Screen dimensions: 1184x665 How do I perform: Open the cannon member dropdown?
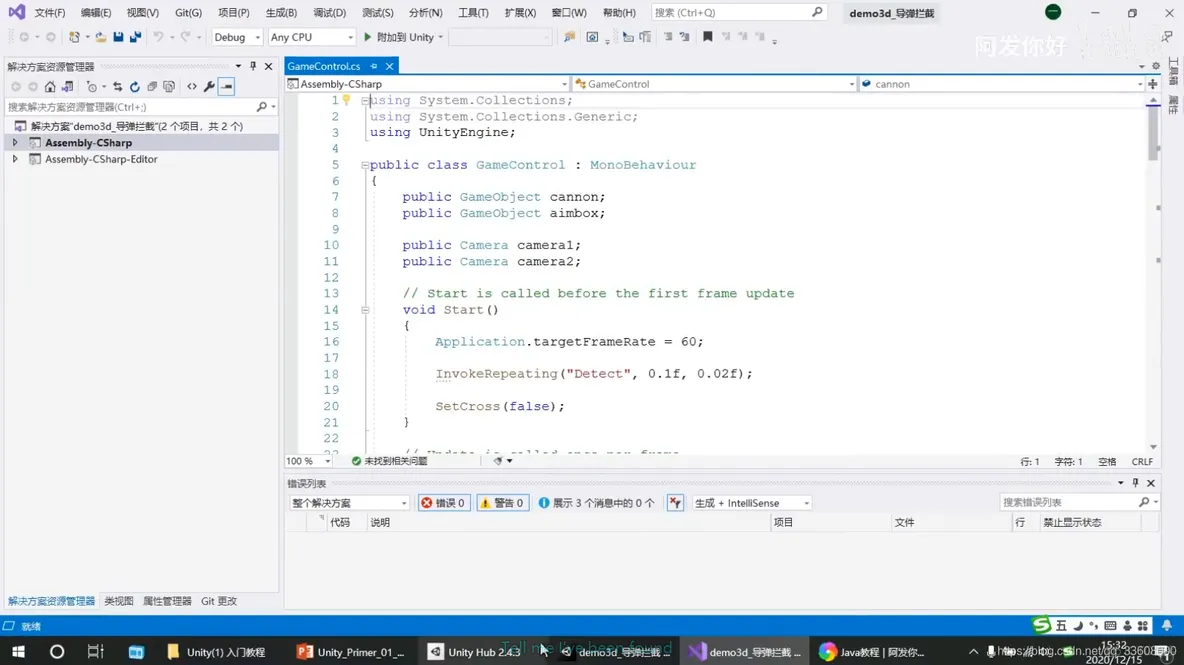pos(1002,84)
